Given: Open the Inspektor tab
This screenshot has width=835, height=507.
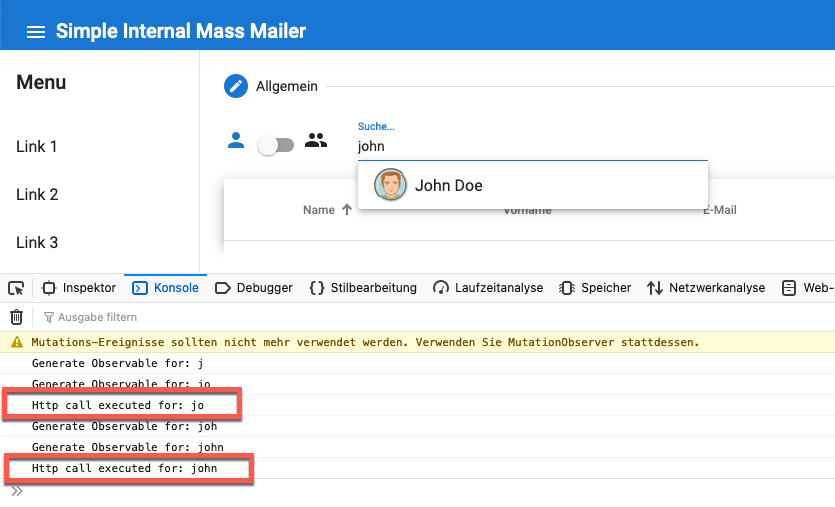Looking at the screenshot, I should (x=79, y=288).
